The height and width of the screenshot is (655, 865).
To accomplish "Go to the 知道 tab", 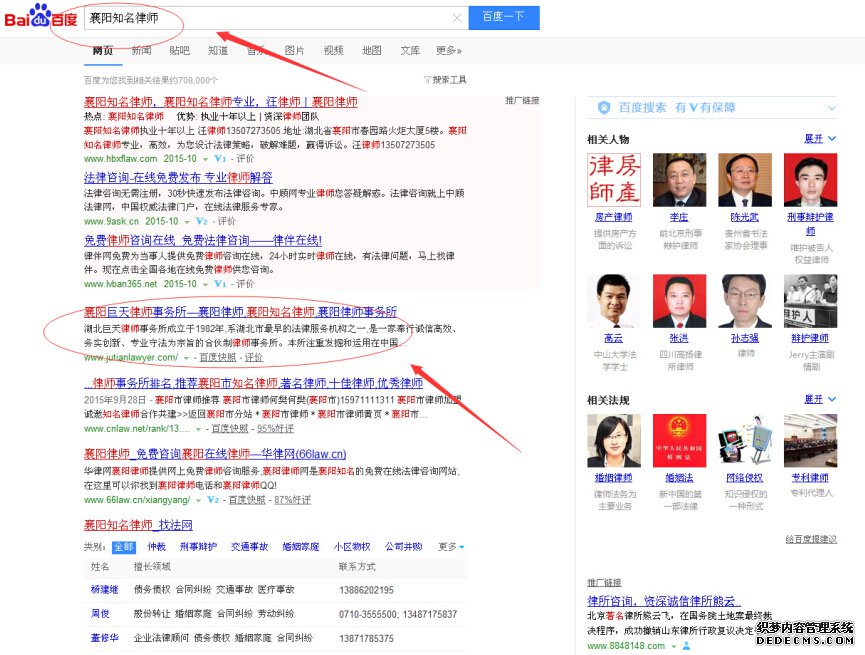I will point(218,51).
